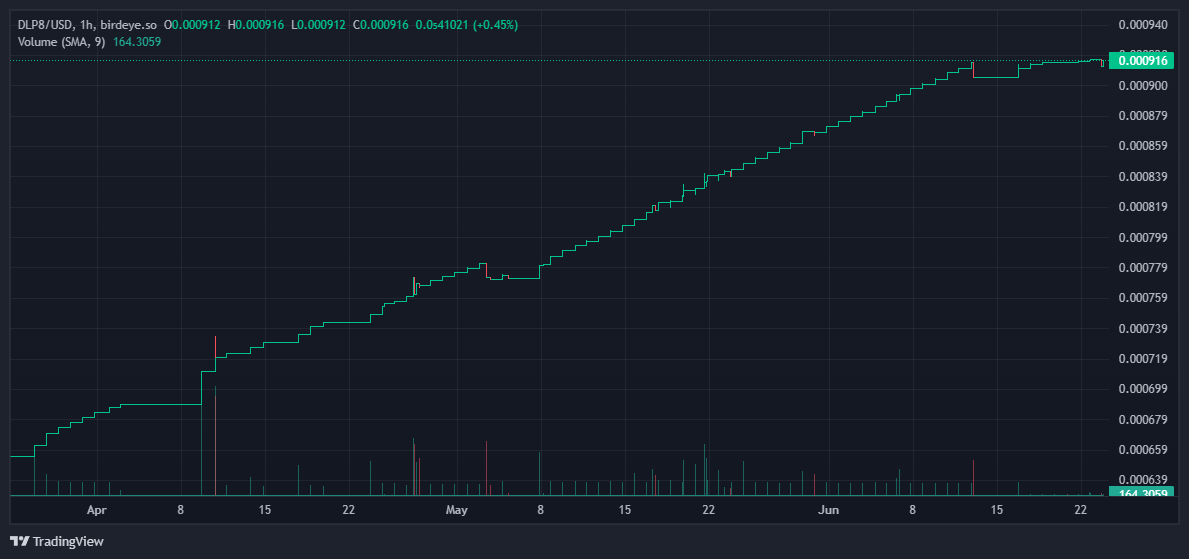Select price axis value 0.000940
The height and width of the screenshot is (559, 1189).
click(x=1143, y=25)
